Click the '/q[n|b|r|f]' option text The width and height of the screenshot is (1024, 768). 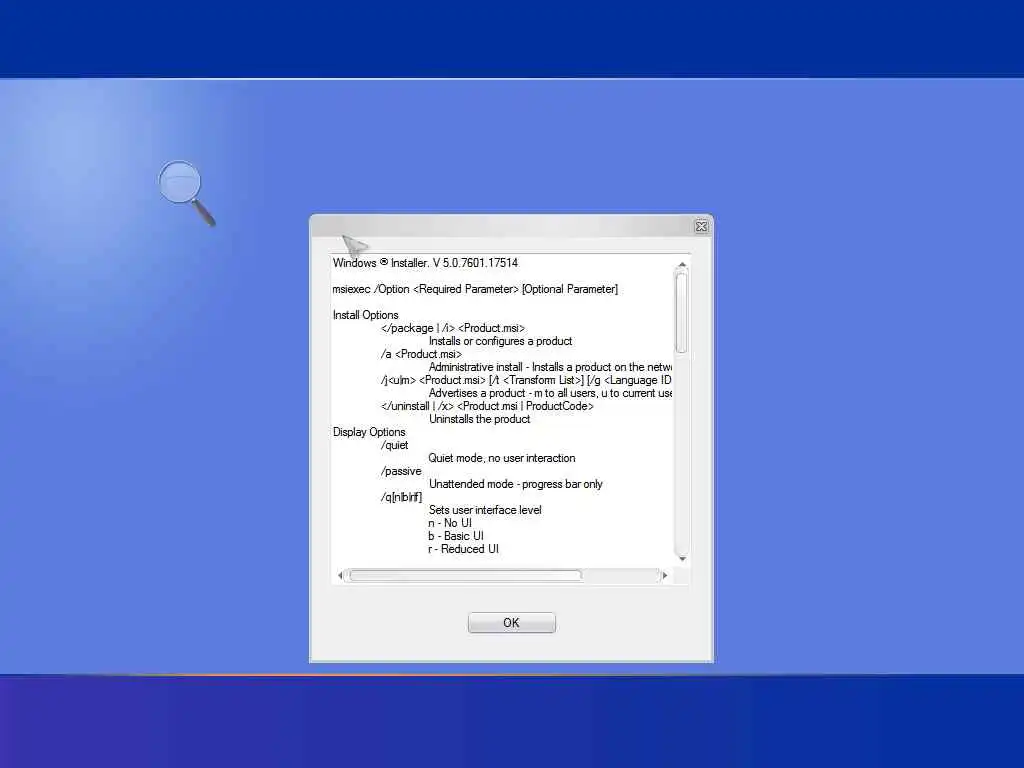click(x=401, y=498)
